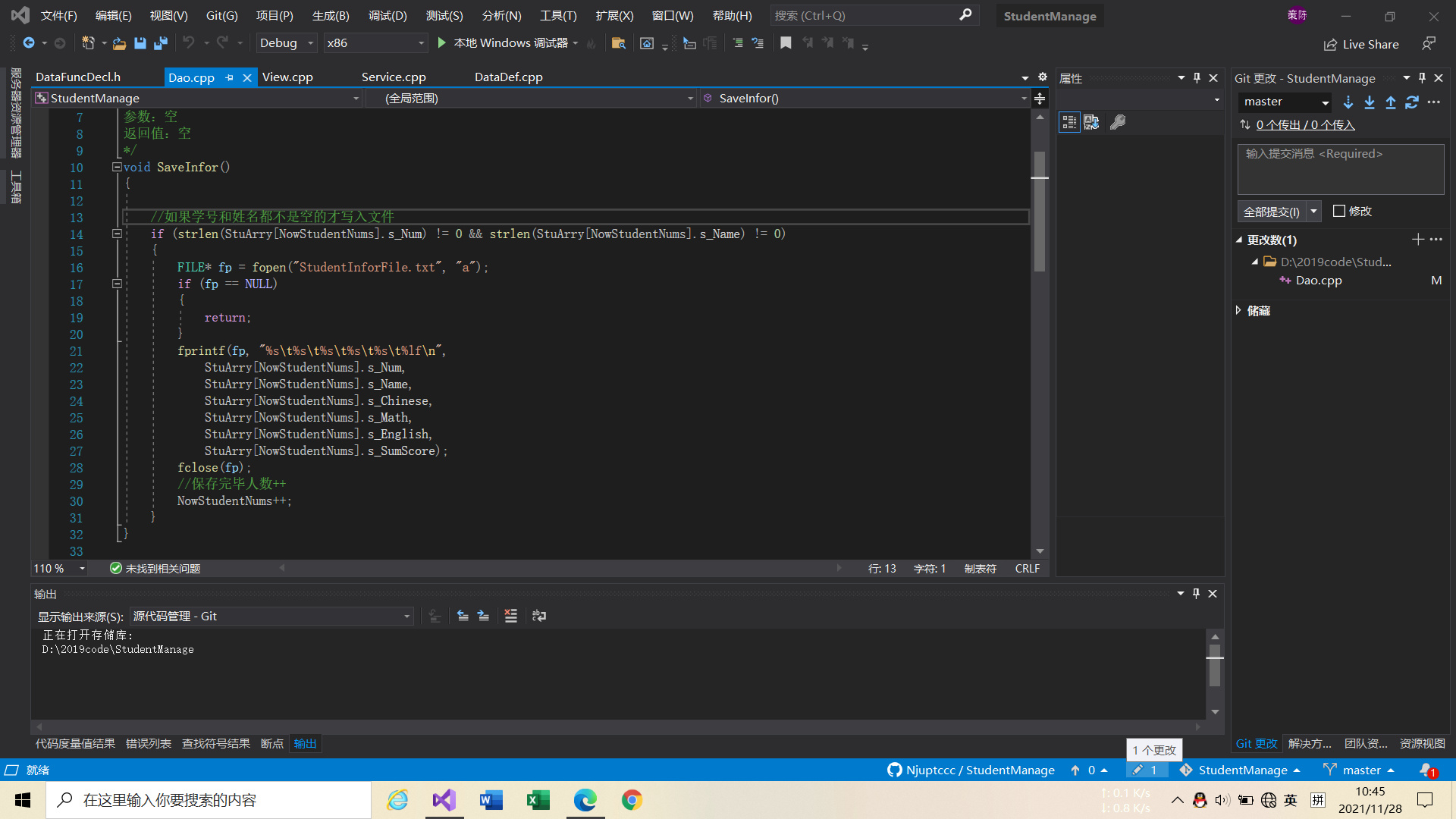
Task: Click the bookmark toggle toolbar icon
Action: 786,43
